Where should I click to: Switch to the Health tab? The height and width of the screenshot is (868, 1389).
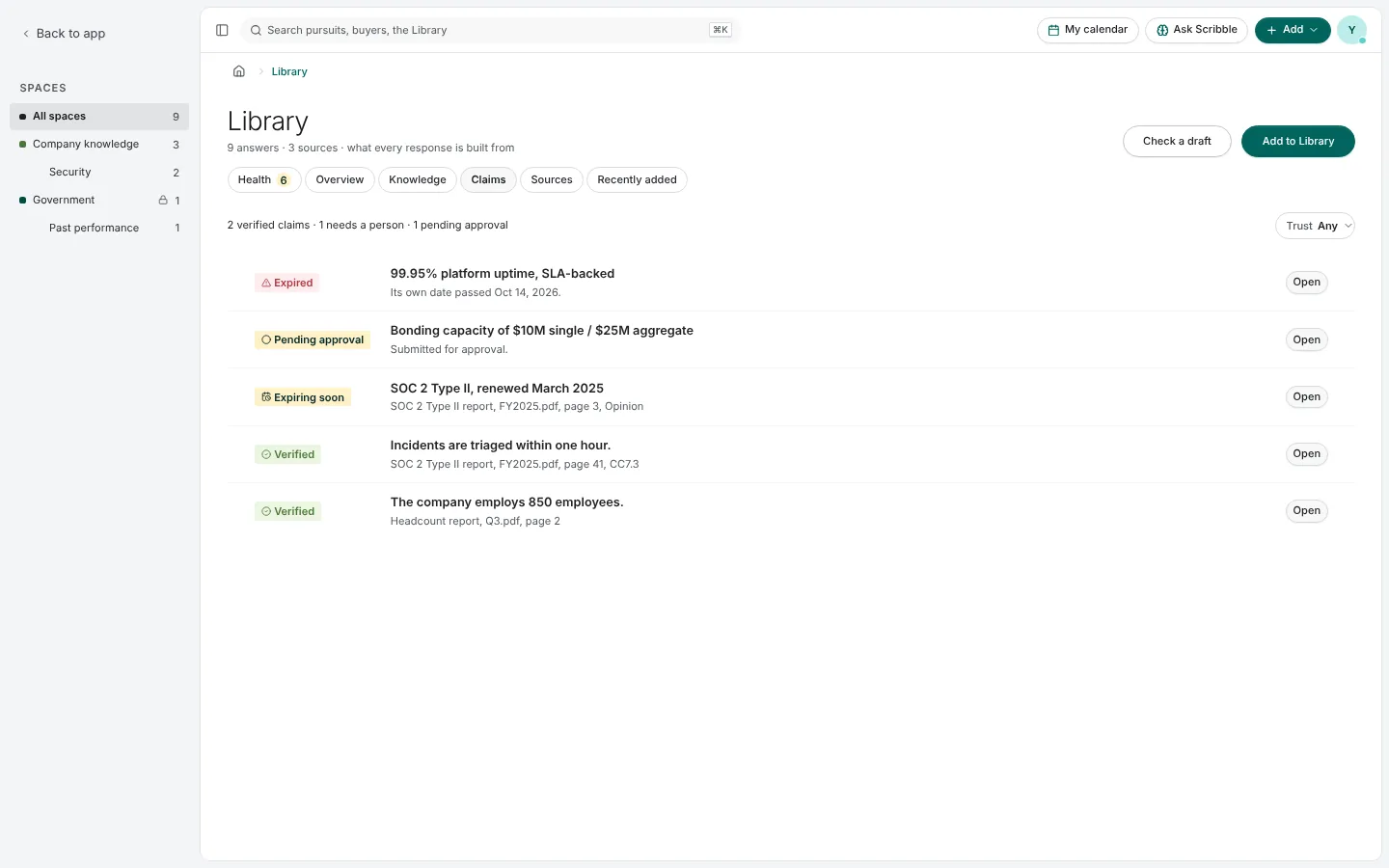264,179
